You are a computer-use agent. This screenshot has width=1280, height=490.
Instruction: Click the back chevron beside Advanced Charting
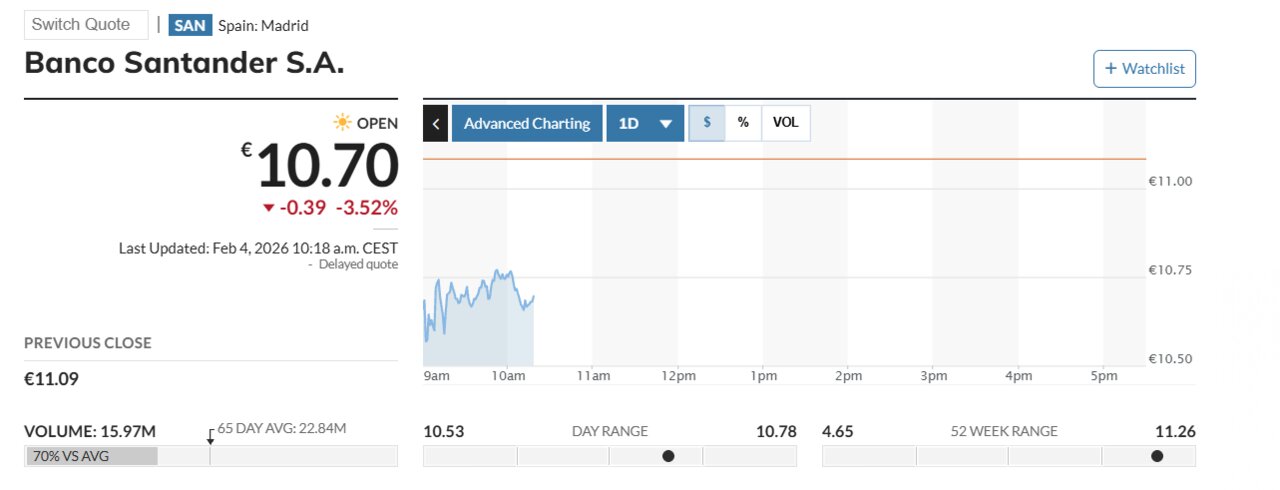435,123
